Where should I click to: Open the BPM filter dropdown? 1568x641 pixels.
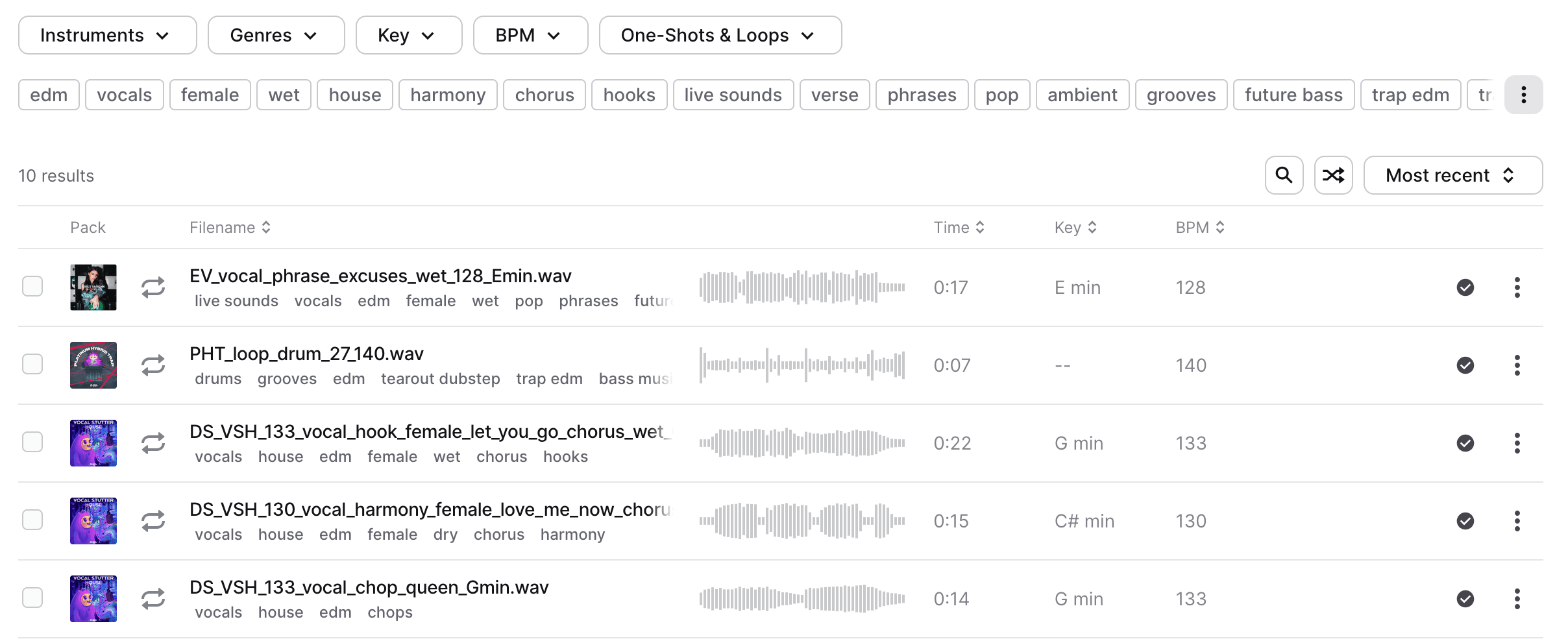(x=530, y=36)
